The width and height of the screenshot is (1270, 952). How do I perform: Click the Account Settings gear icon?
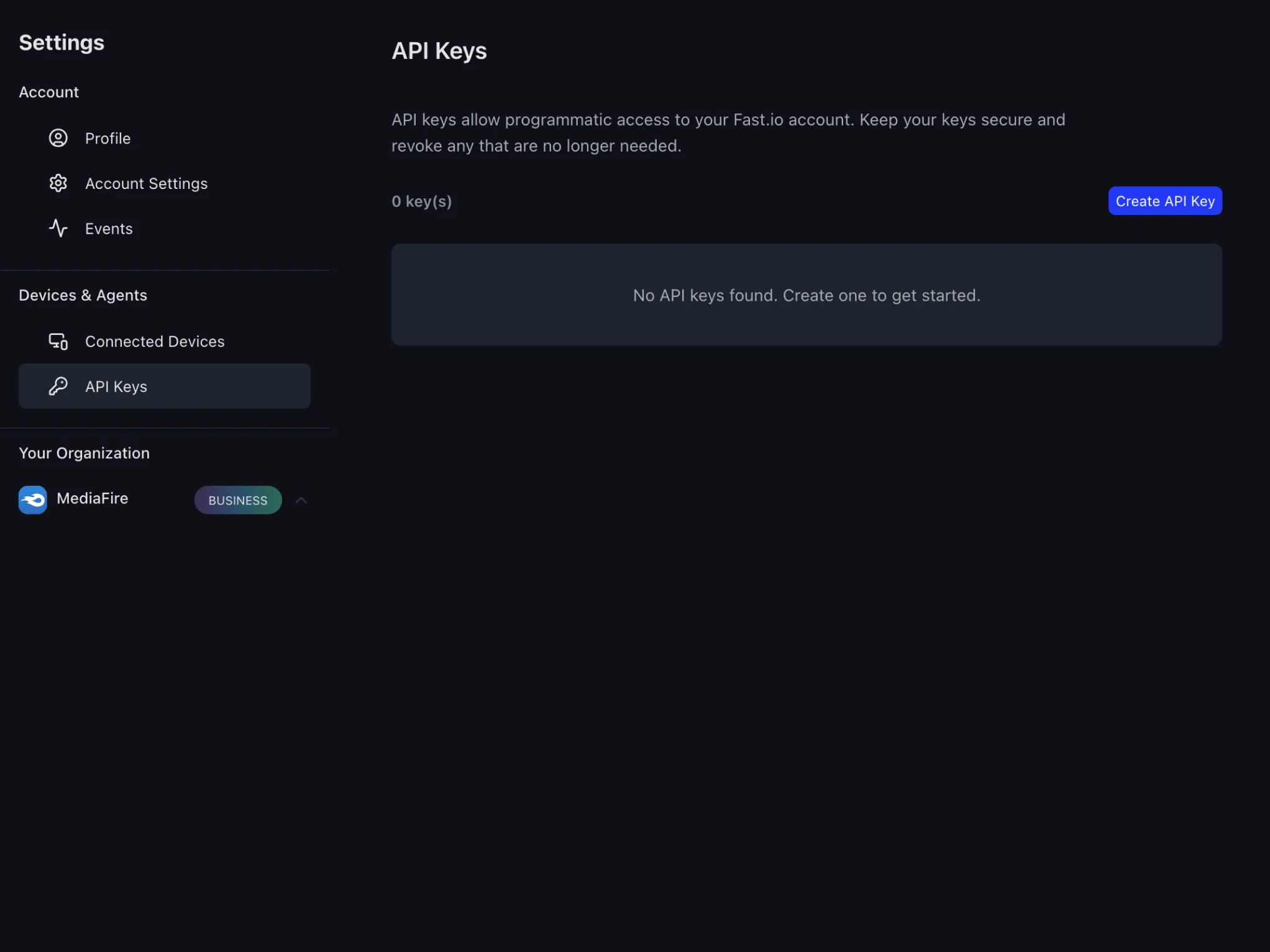pos(58,183)
